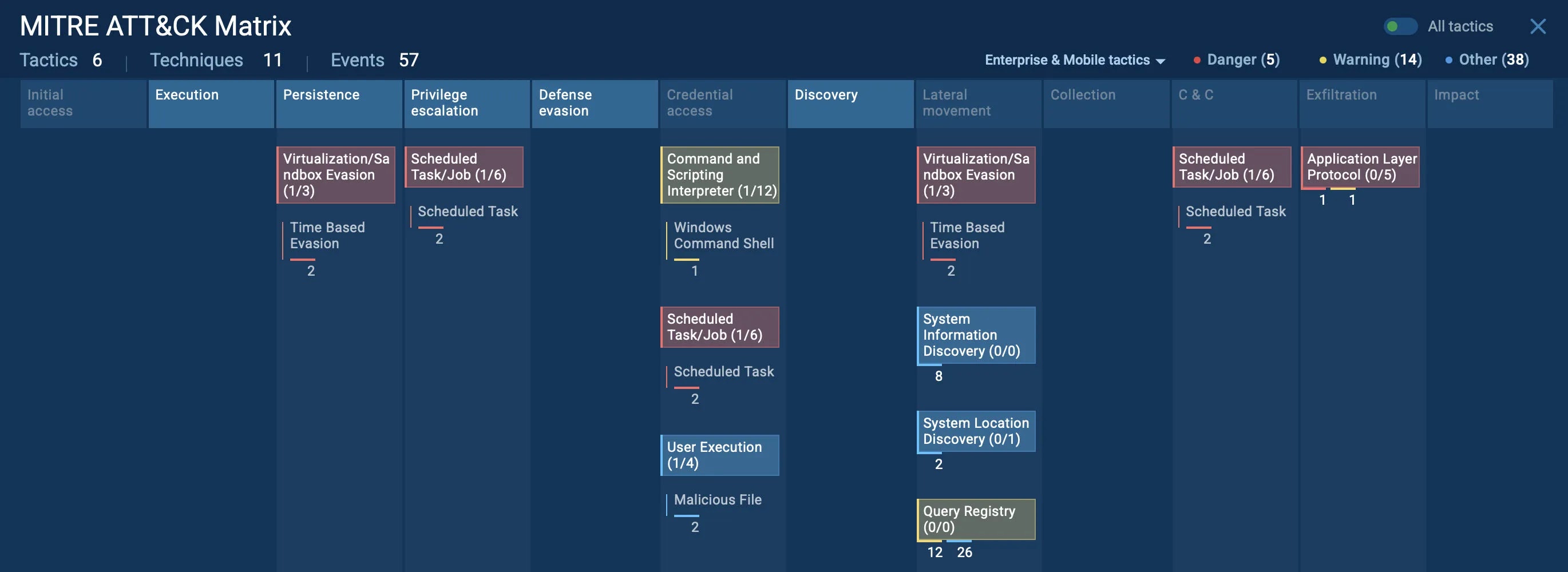This screenshot has width=1568, height=572.
Task: Open Command and Scripting Interpreter (1/12)
Action: (x=720, y=174)
